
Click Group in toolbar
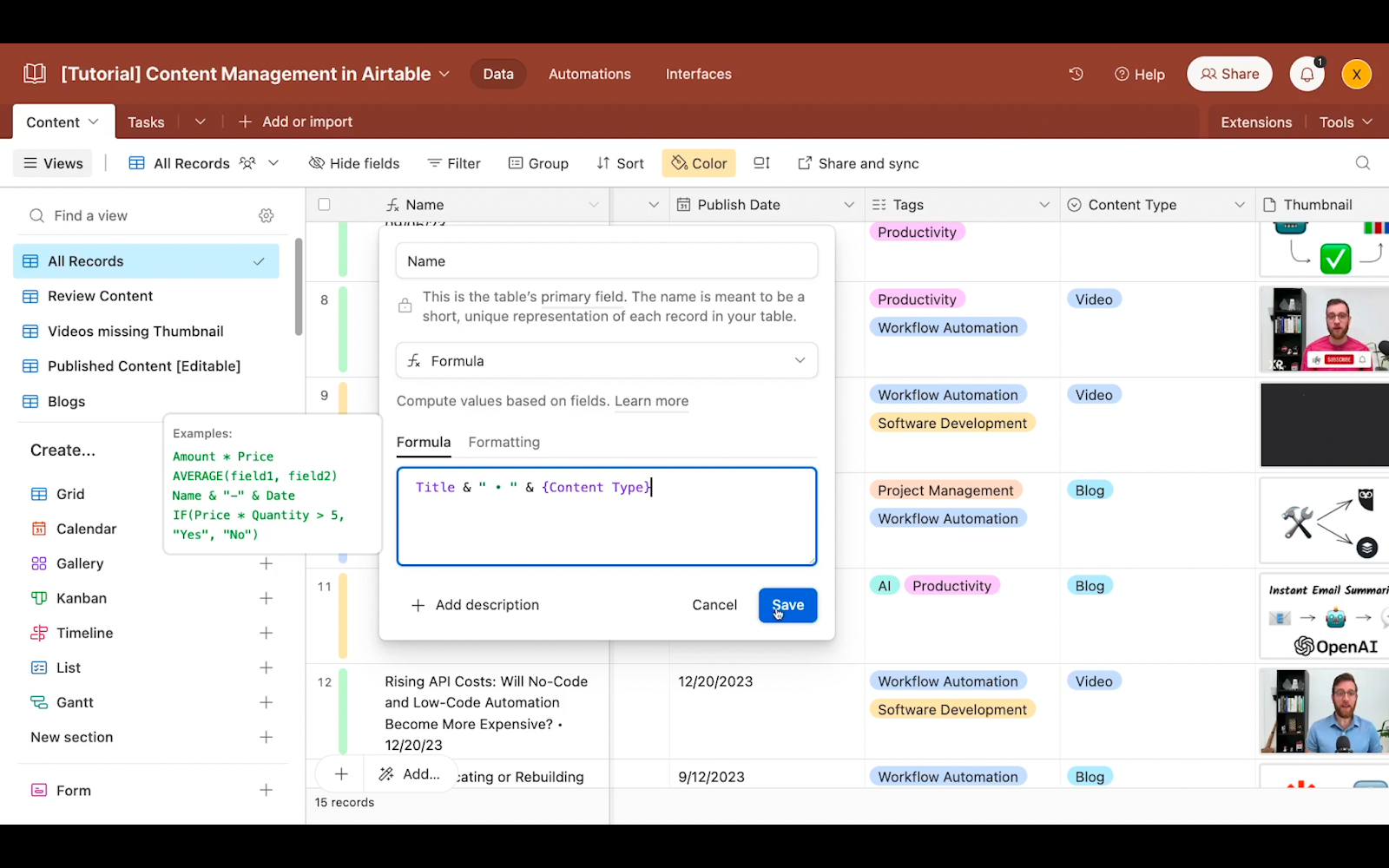pyautogui.click(x=538, y=163)
